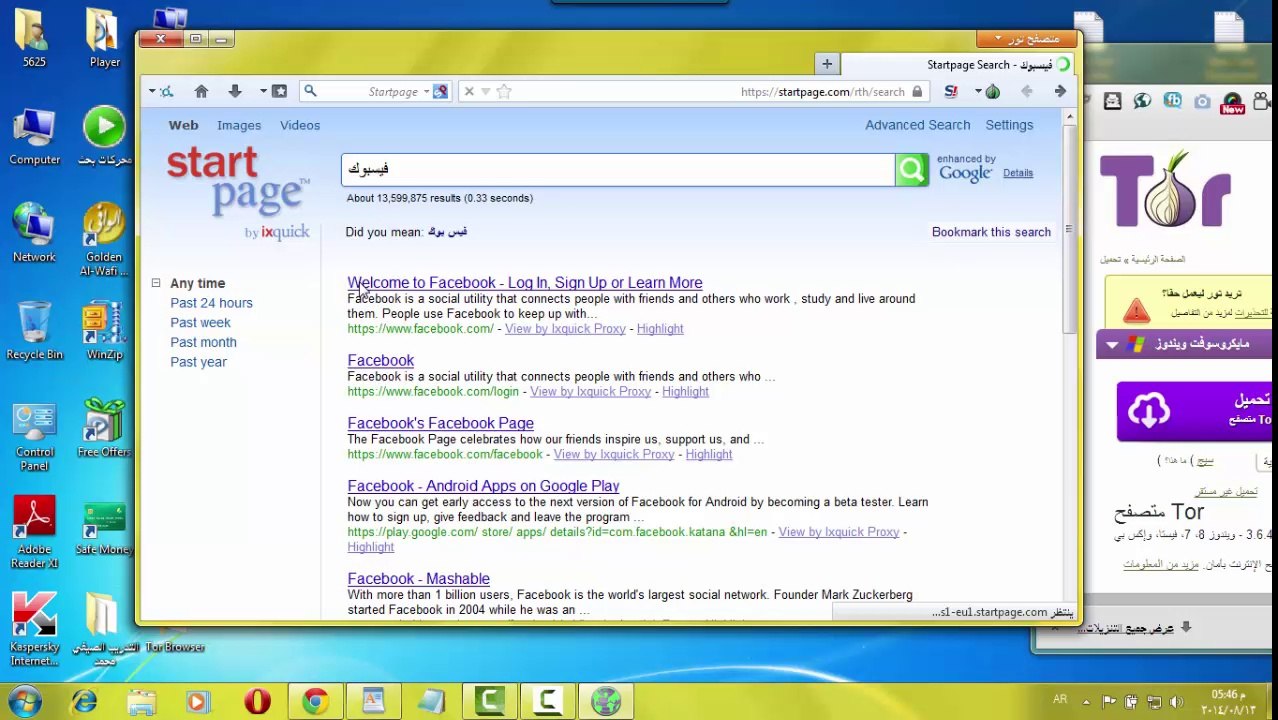Open the Computer desktop icon
The image size is (1278, 720).
[x=34, y=135]
